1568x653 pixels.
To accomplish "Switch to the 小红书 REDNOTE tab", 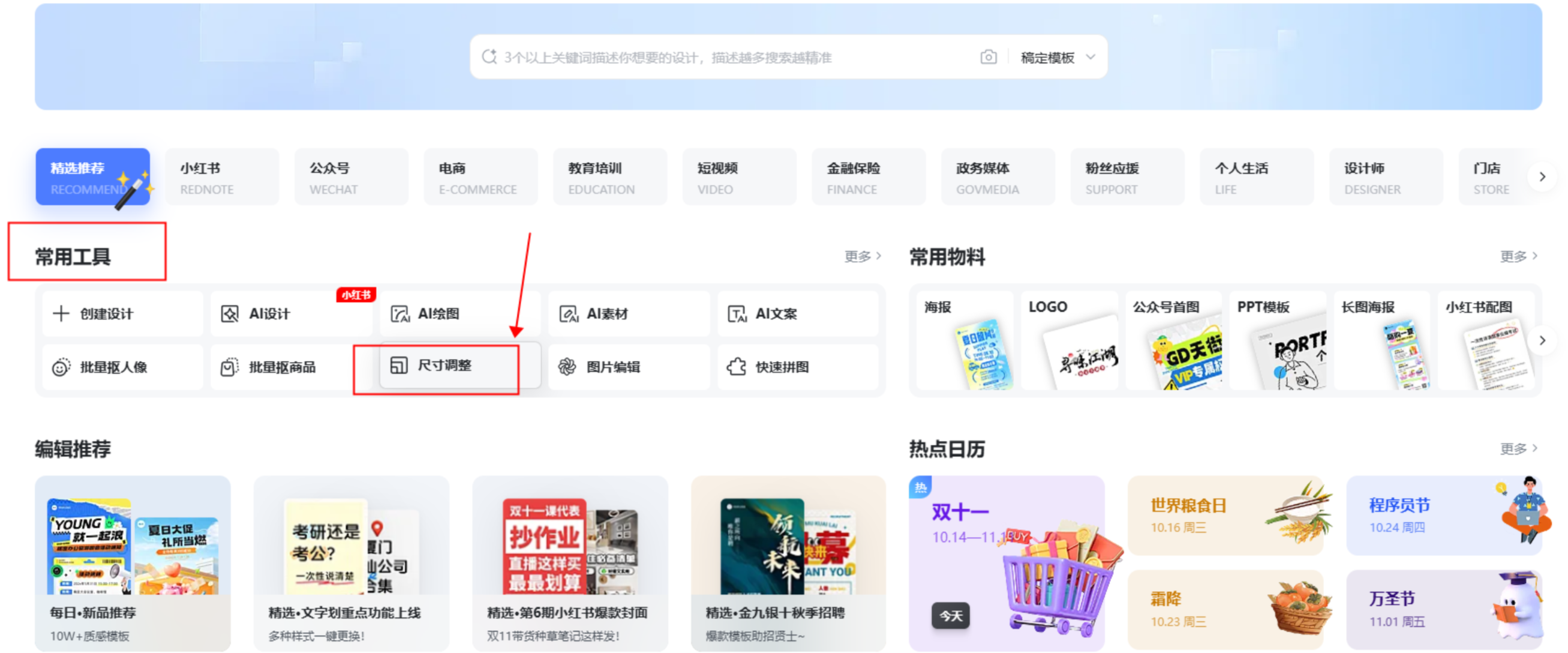I will [222, 177].
